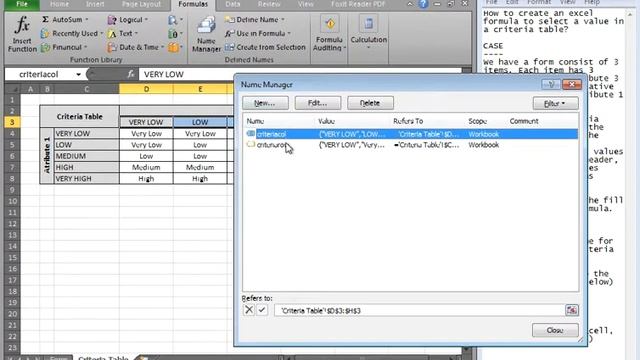Image resolution: width=640 pixels, height=360 pixels.
Task: Switch to the File tab
Action: (22, 4)
